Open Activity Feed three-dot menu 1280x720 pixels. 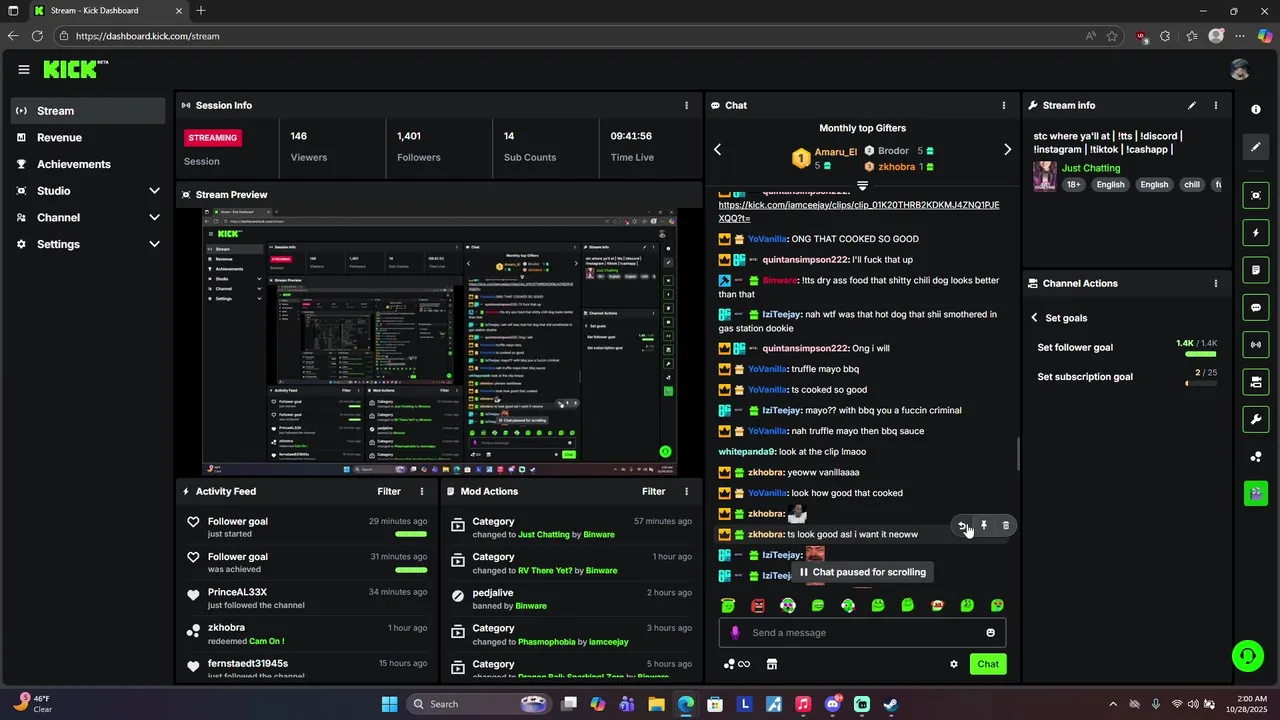pos(422,491)
